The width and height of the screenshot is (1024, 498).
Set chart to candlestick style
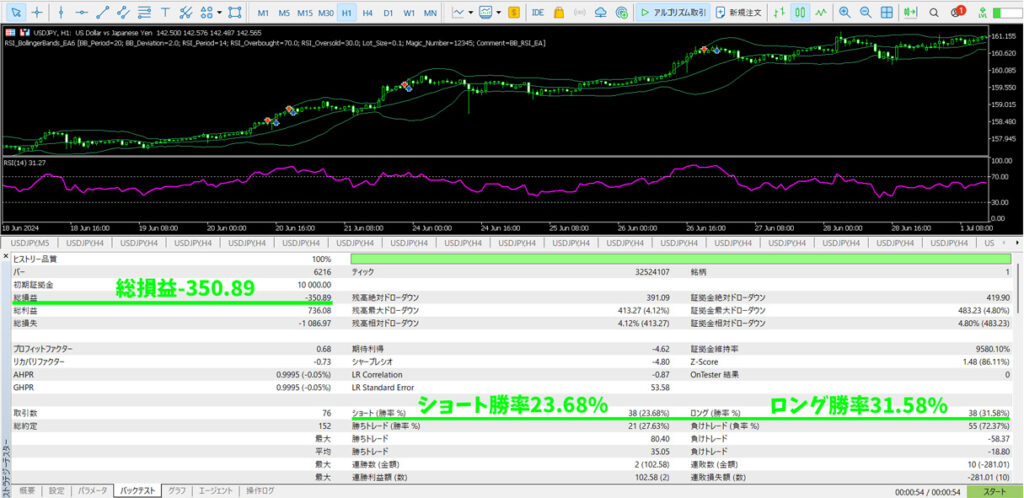(800, 12)
